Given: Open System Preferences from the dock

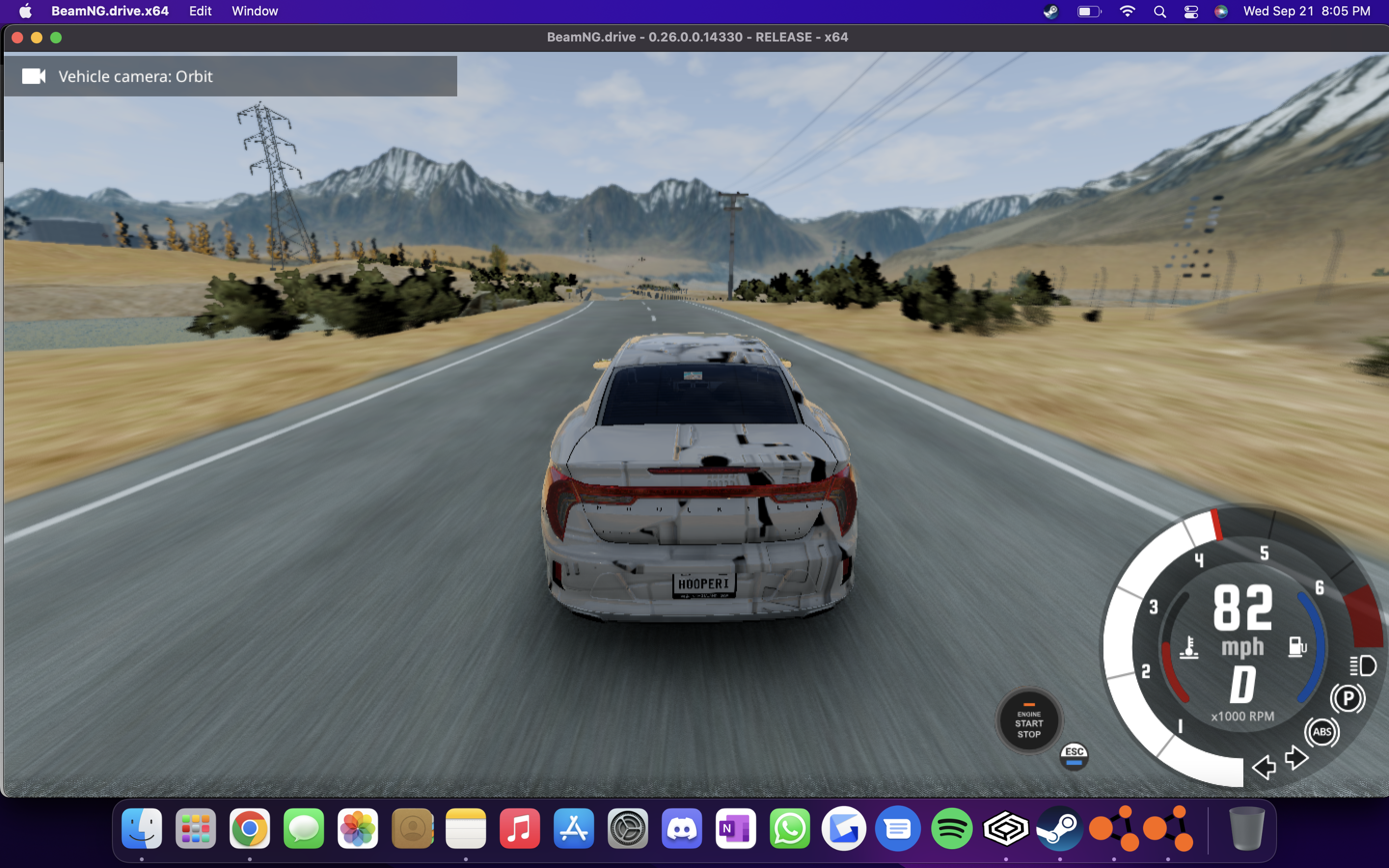Looking at the screenshot, I should pos(627,828).
